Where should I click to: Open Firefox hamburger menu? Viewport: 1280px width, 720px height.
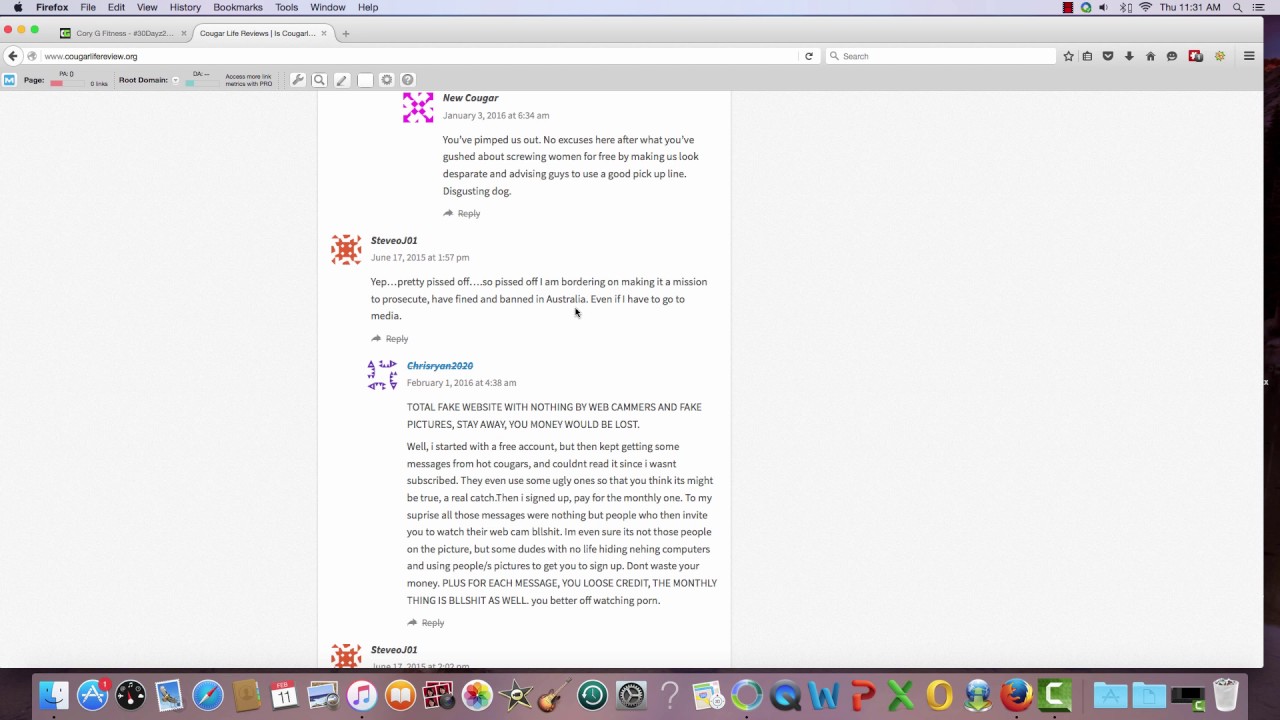[x=1249, y=56]
